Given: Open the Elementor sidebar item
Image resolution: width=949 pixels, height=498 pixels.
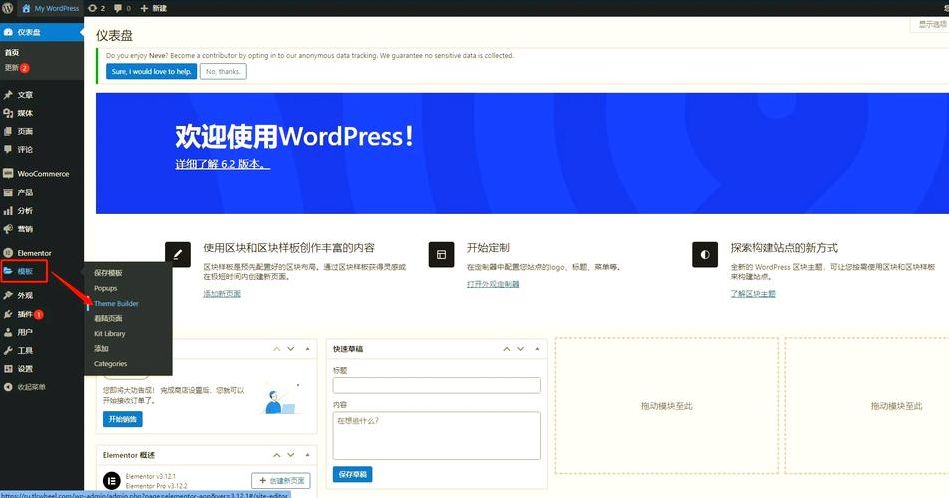Looking at the screenshot, I should coord(42,253).
